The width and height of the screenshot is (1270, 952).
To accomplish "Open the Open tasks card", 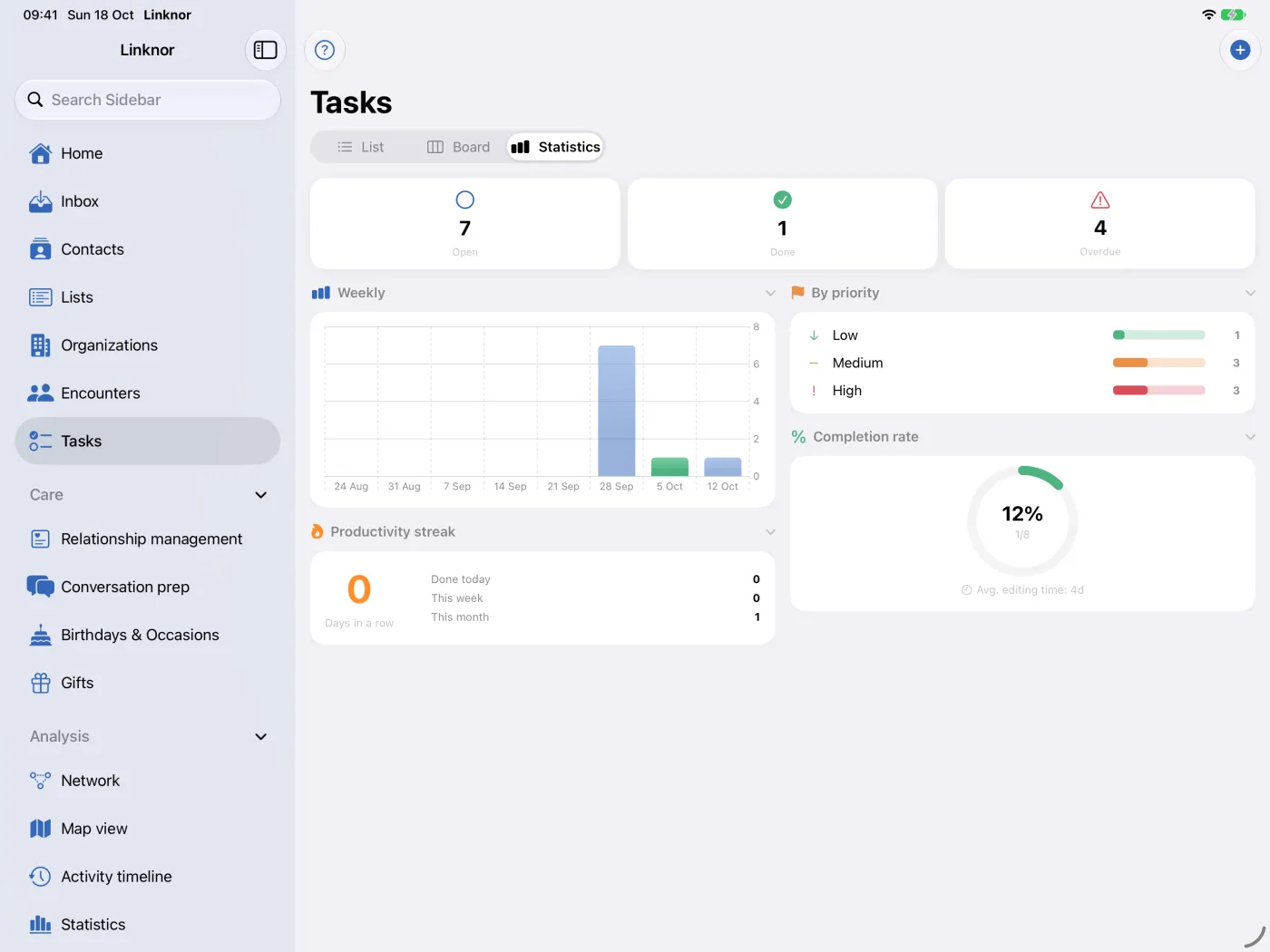I will 465,224.
